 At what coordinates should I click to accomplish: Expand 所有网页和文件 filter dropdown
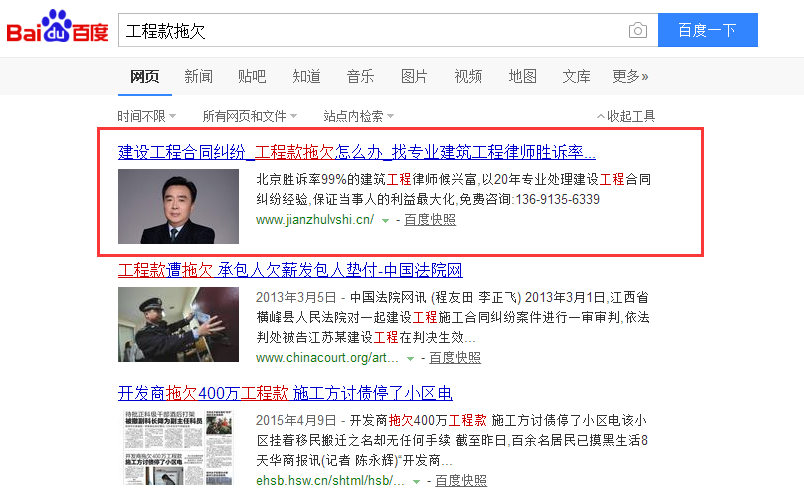pos(250,116)
